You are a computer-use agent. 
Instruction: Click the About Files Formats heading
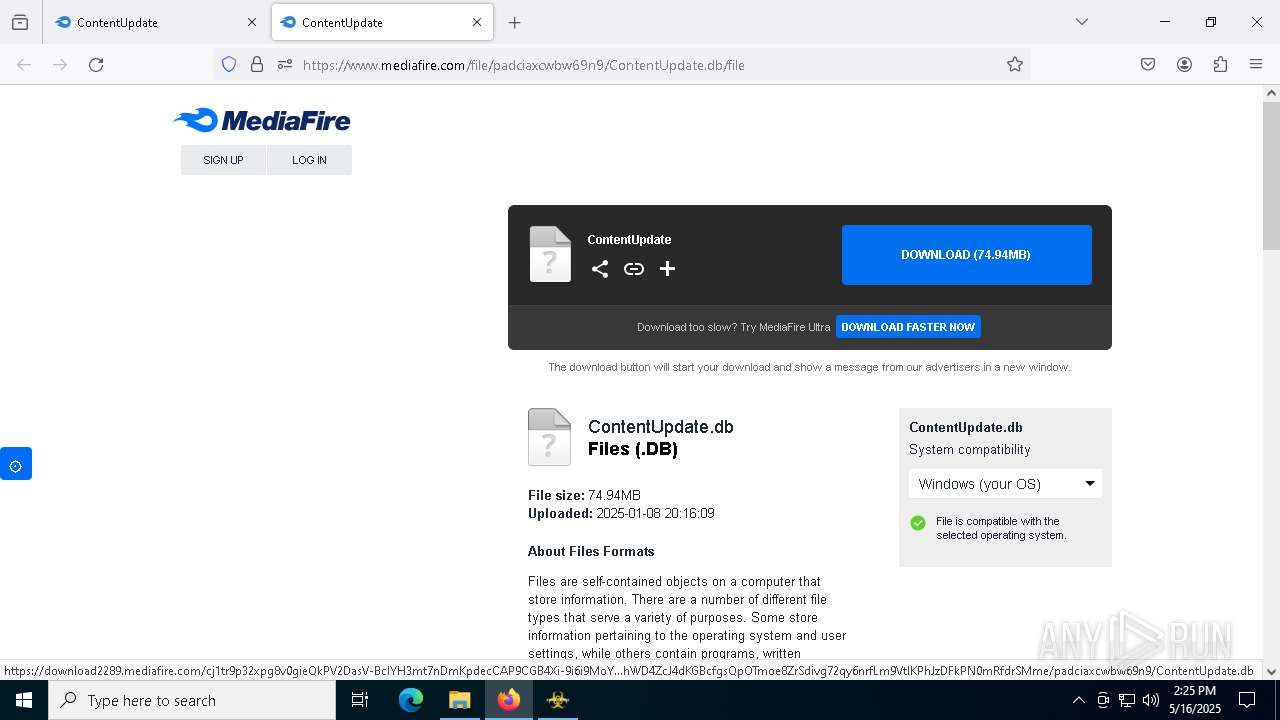tap(591, 551)
